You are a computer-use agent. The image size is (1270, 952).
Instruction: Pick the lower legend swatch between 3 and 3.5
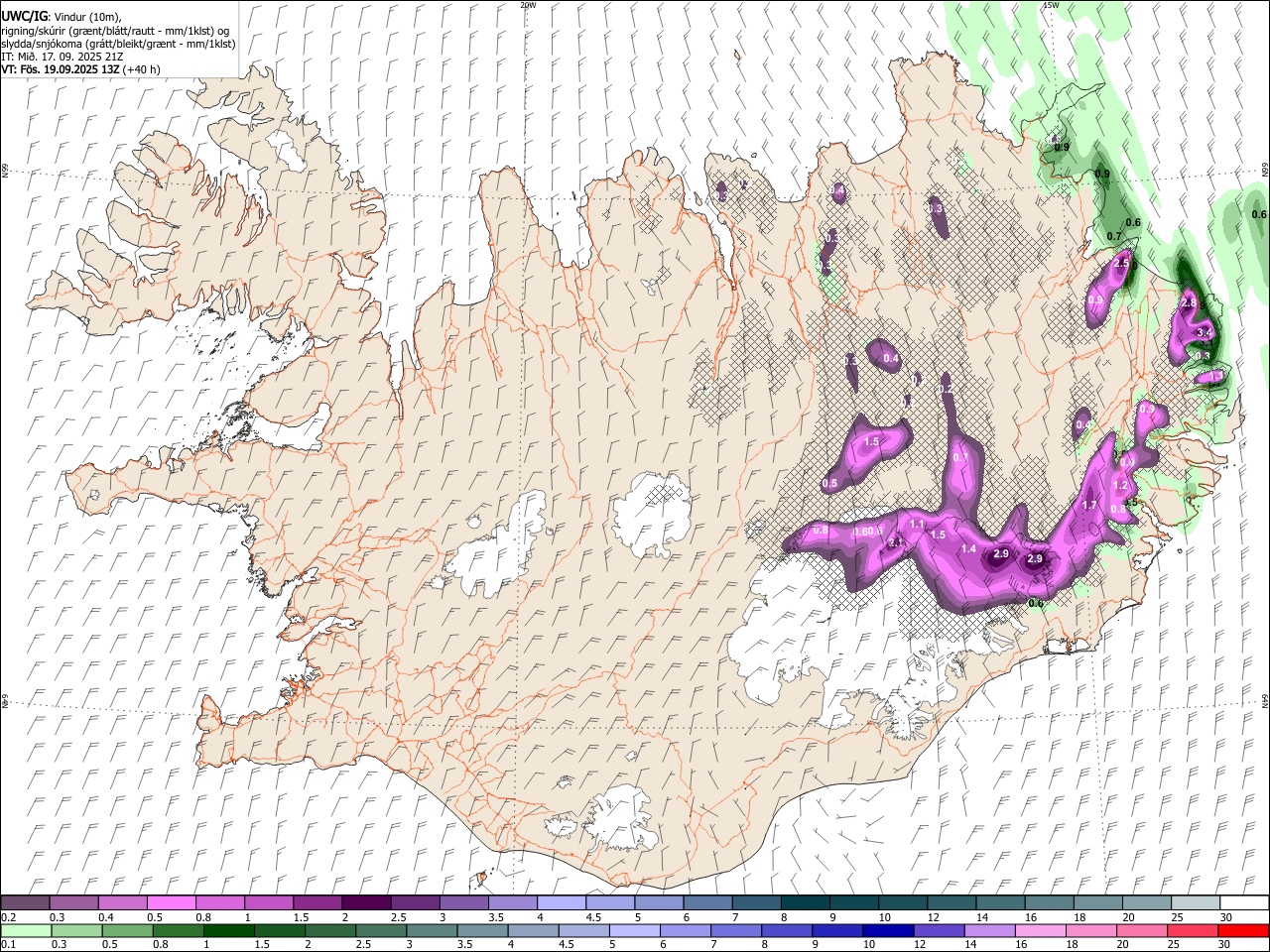(433, 931)
